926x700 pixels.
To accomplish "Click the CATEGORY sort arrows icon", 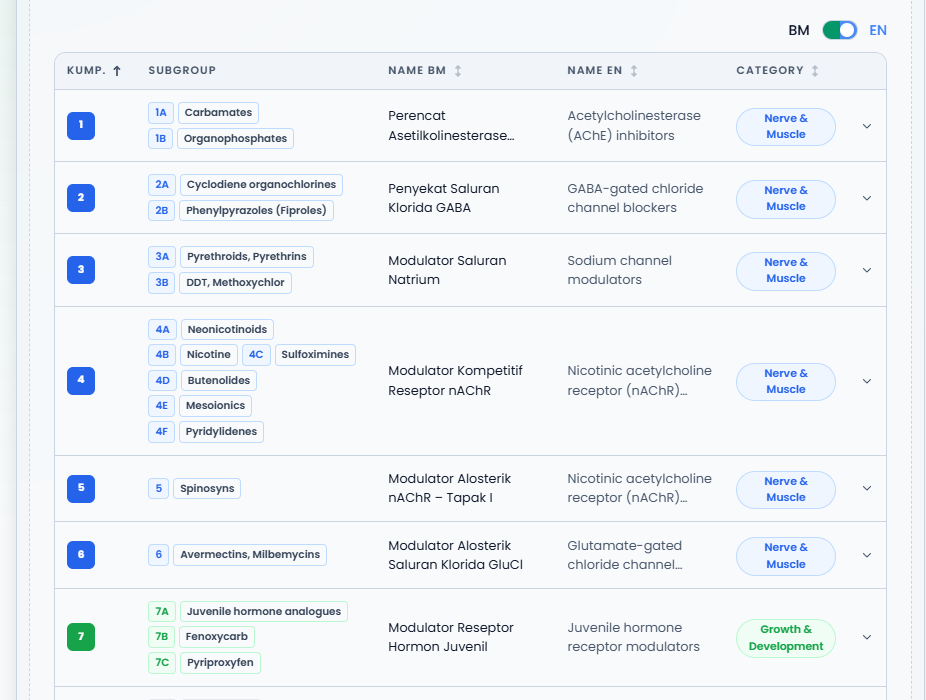I will 815,71.
